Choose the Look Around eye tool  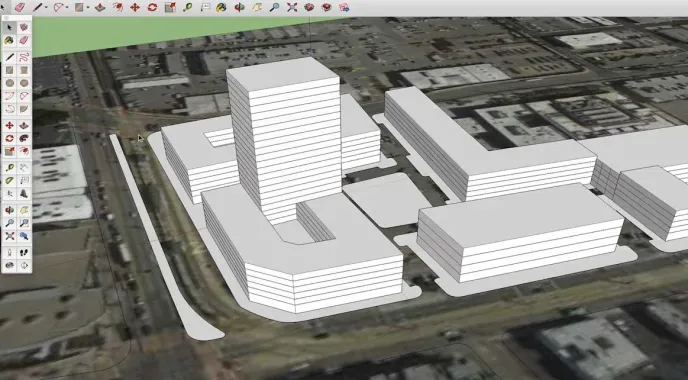coord(10,265)
